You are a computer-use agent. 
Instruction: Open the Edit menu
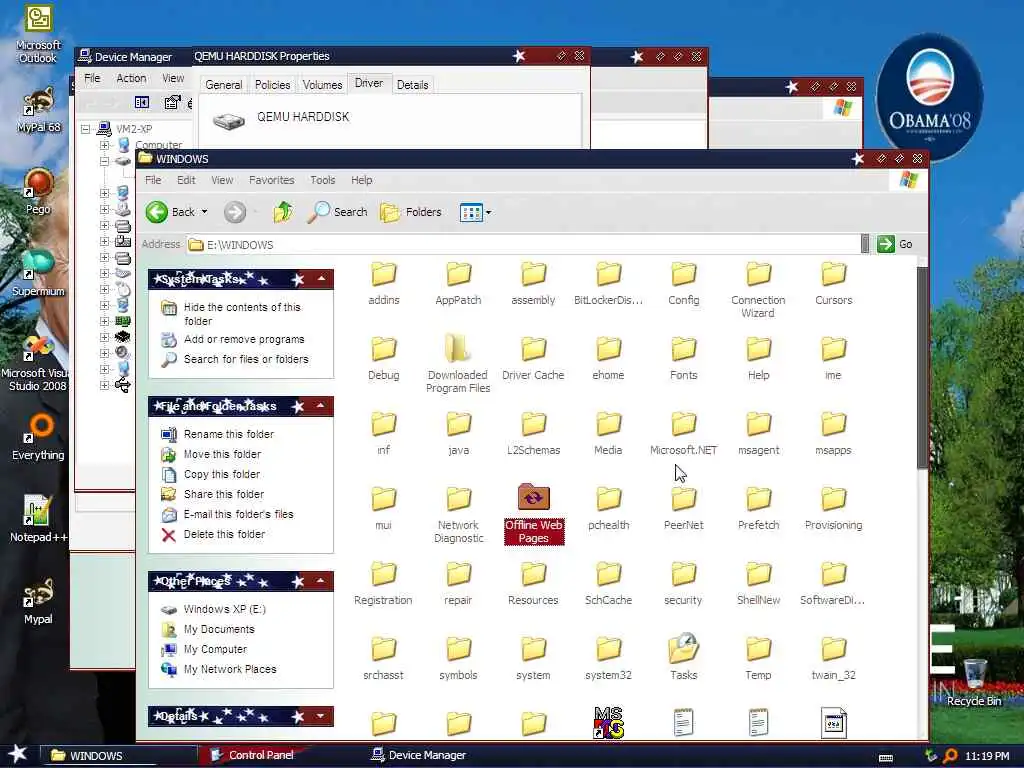[x=186, y=180]
